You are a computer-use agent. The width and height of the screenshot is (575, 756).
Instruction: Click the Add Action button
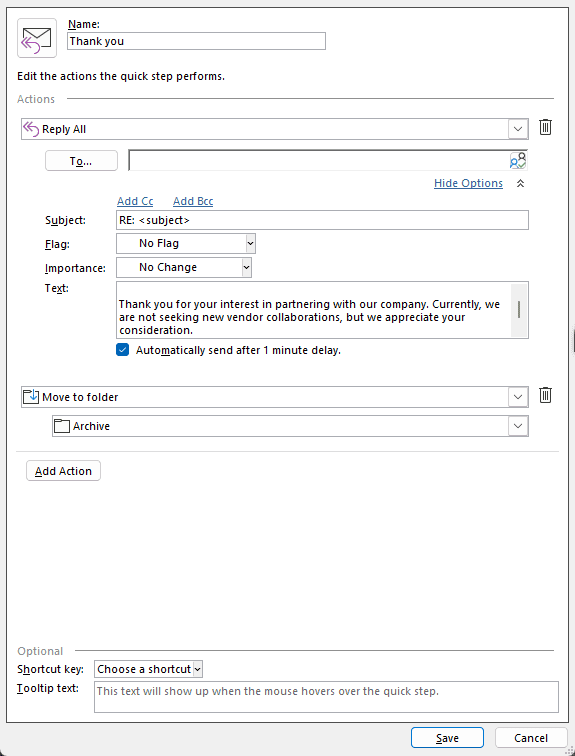63,471
